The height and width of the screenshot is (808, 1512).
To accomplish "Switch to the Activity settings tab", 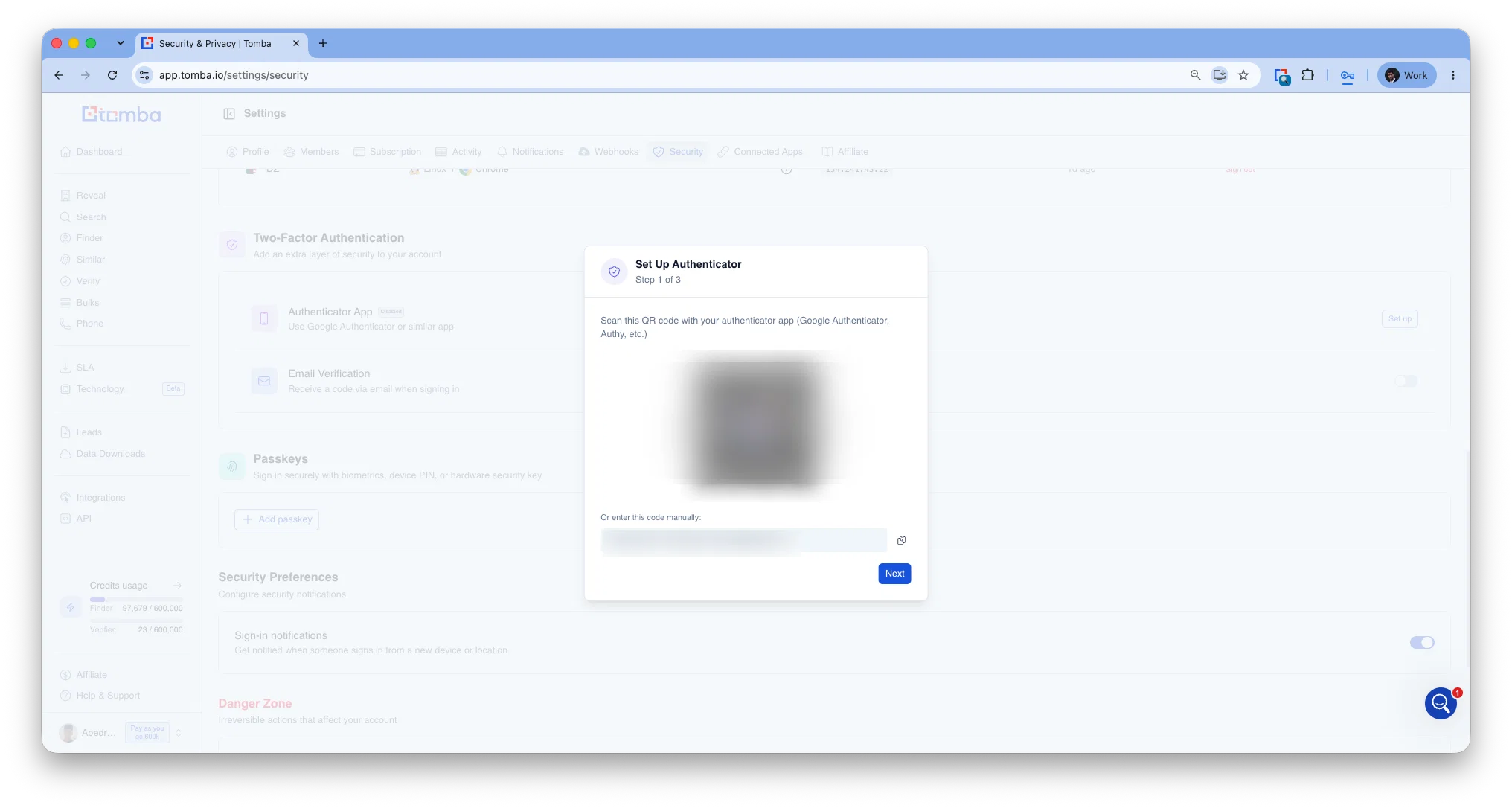I will click(x=458, y=152).
